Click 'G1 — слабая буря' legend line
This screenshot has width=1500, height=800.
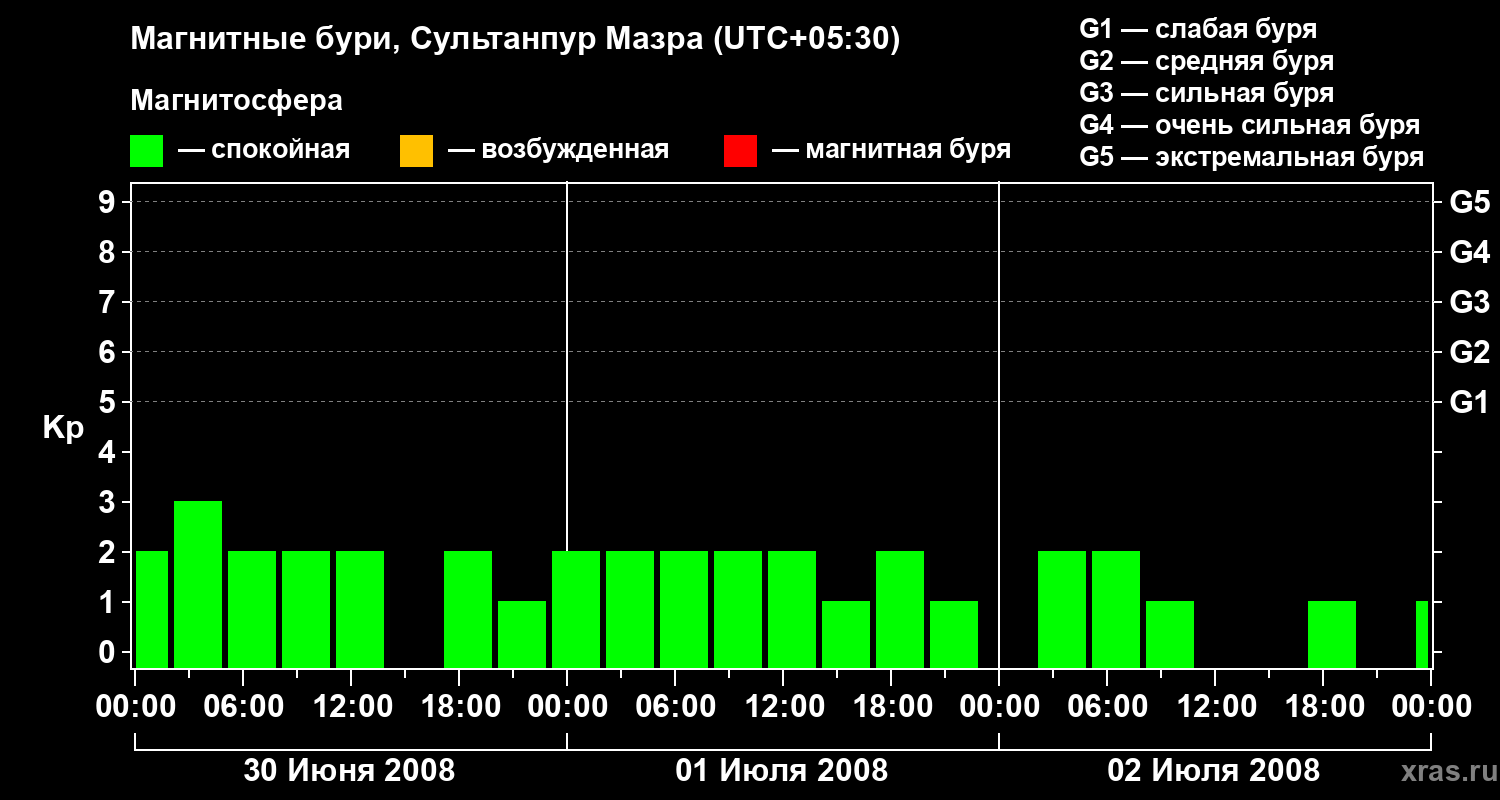point(1198,29)
